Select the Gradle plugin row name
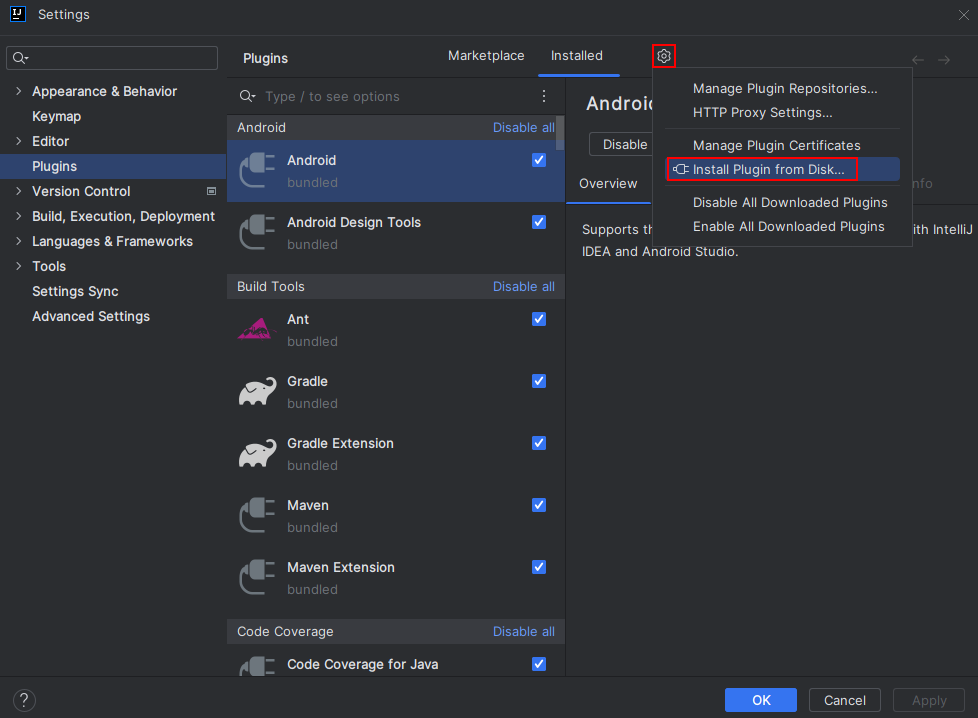 307,381
